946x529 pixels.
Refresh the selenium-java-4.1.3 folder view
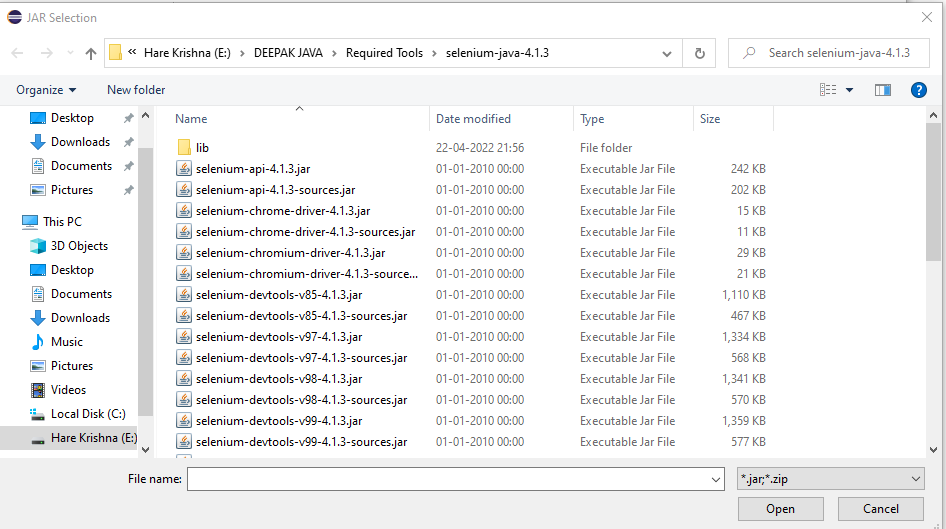pos(699,53)
